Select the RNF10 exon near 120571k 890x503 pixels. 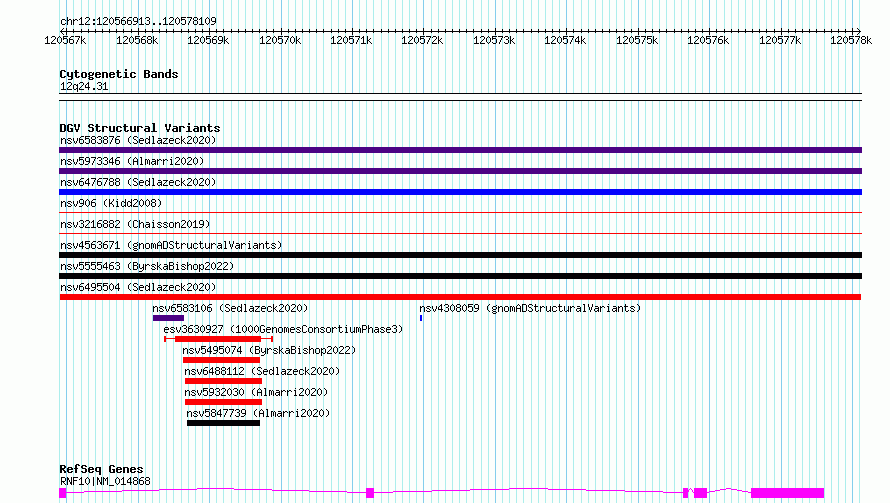370,493
